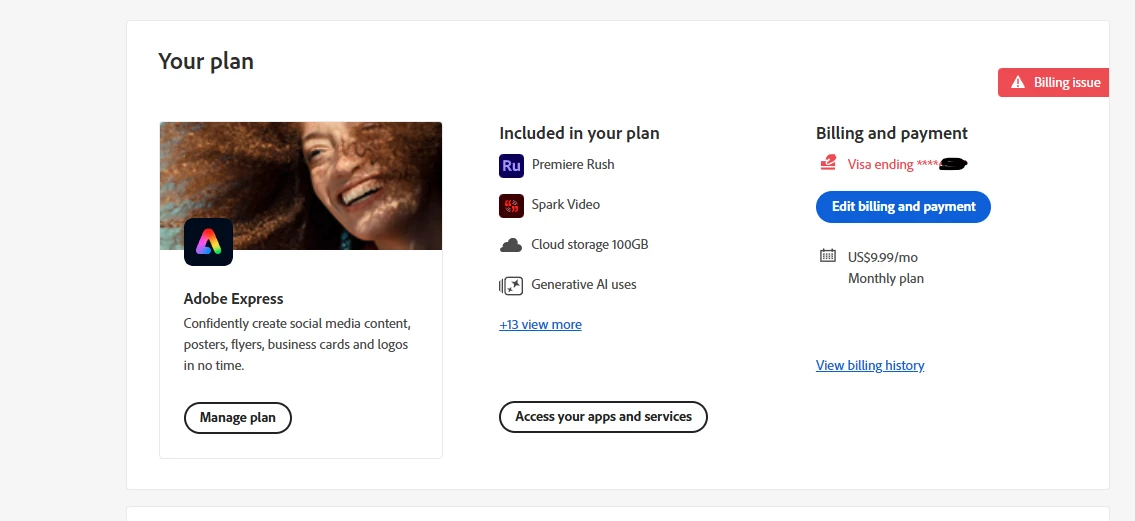Click the Generative AI uses icon
Image resolution: width=1135 pixels, height=521 pixels.
[511, 286]
